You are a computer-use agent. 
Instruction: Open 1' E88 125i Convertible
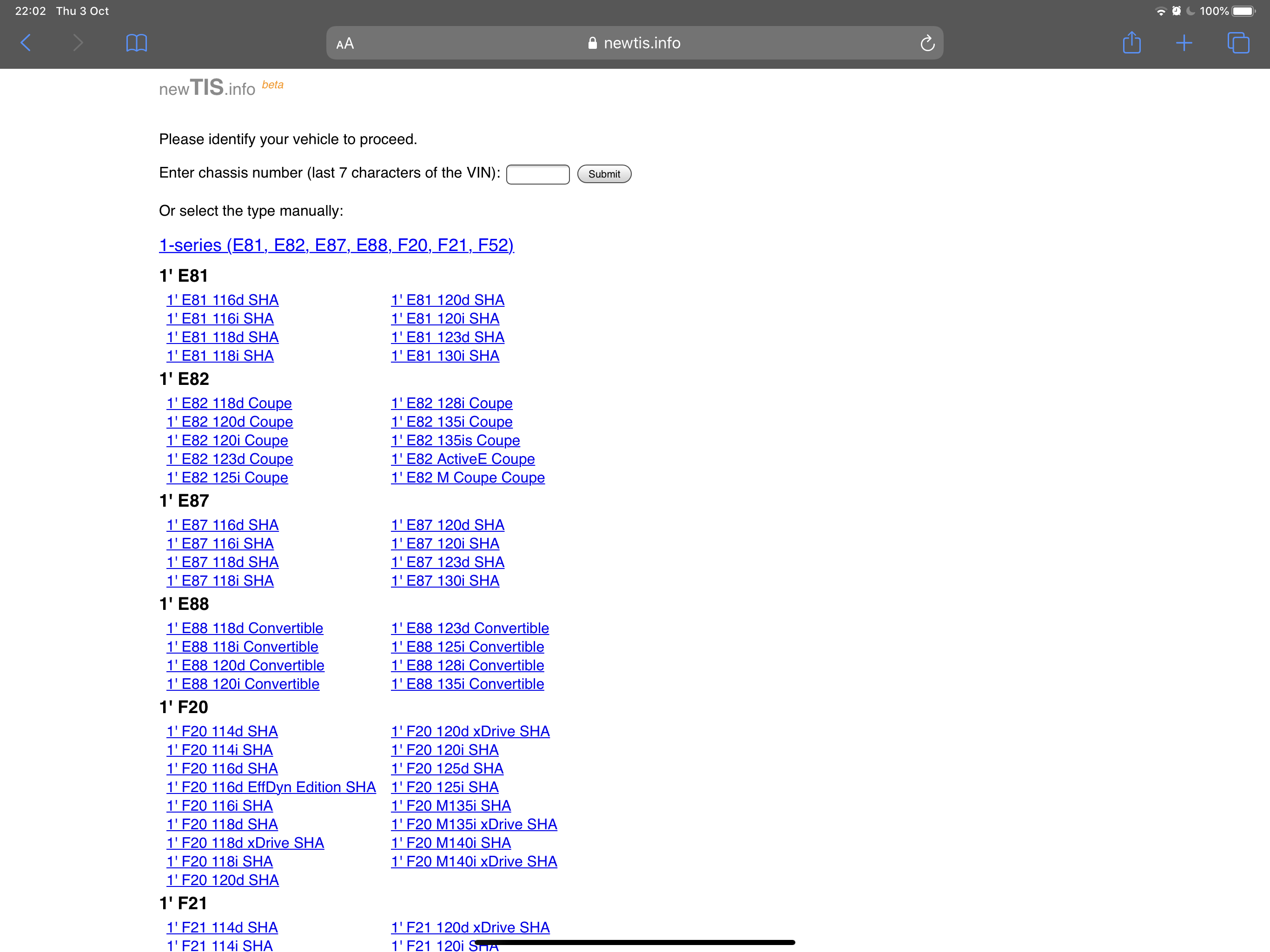click(x=467, y=647)
